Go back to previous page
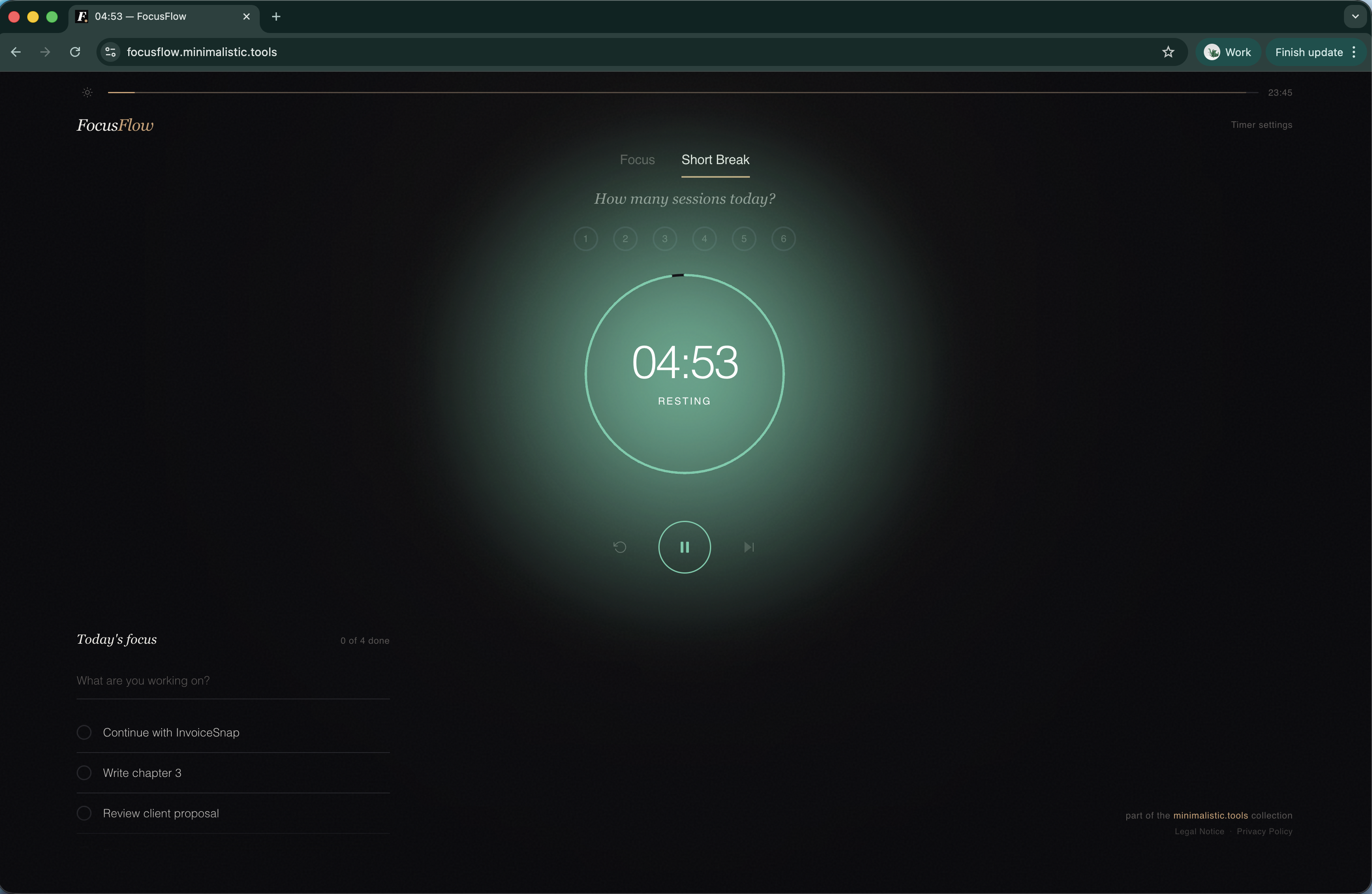Screen dimensions: 1372x894 [x=16, y=52]
